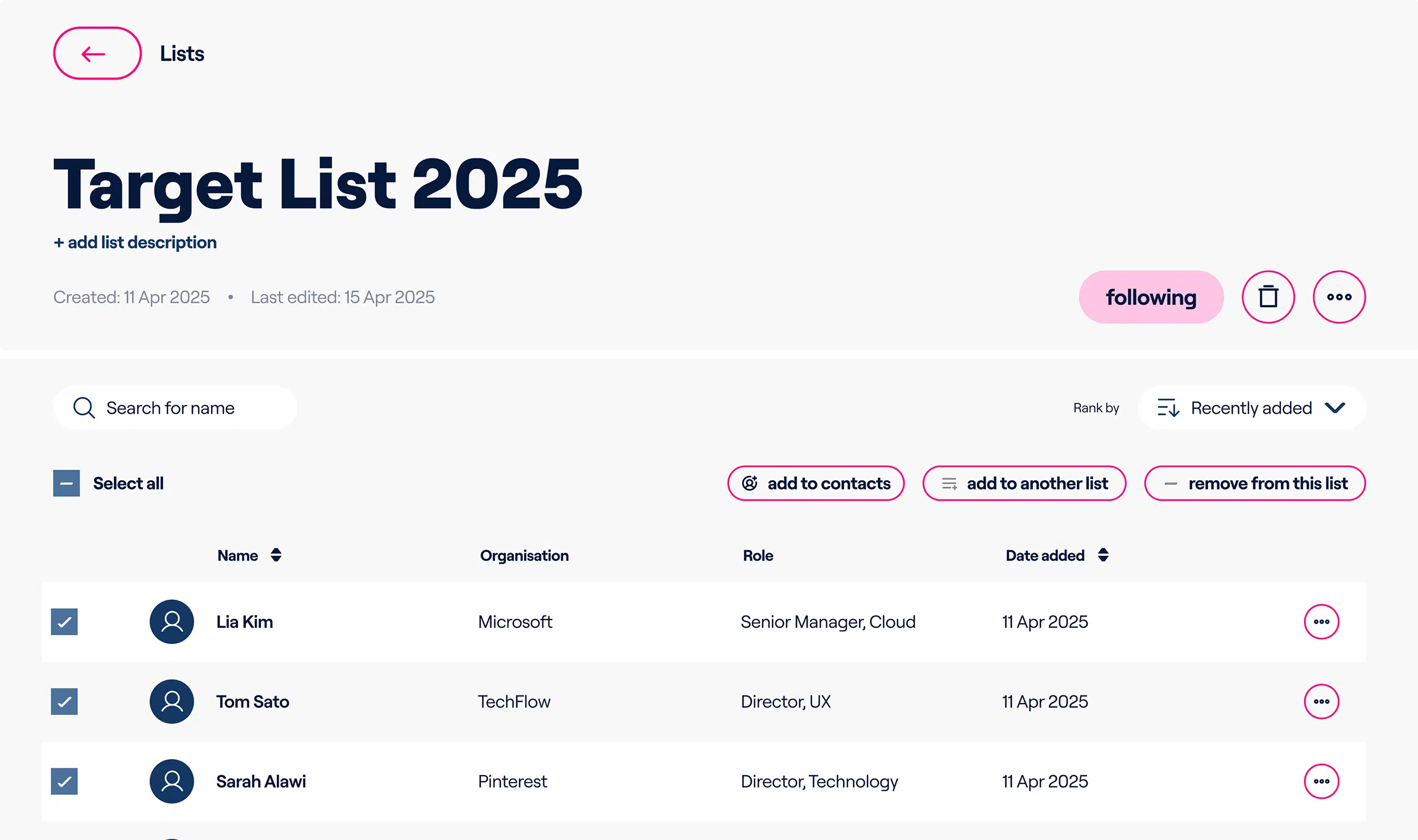1418x840 pixels.
Task: Open more options for Lia Kim
Action: [1321, 621]
